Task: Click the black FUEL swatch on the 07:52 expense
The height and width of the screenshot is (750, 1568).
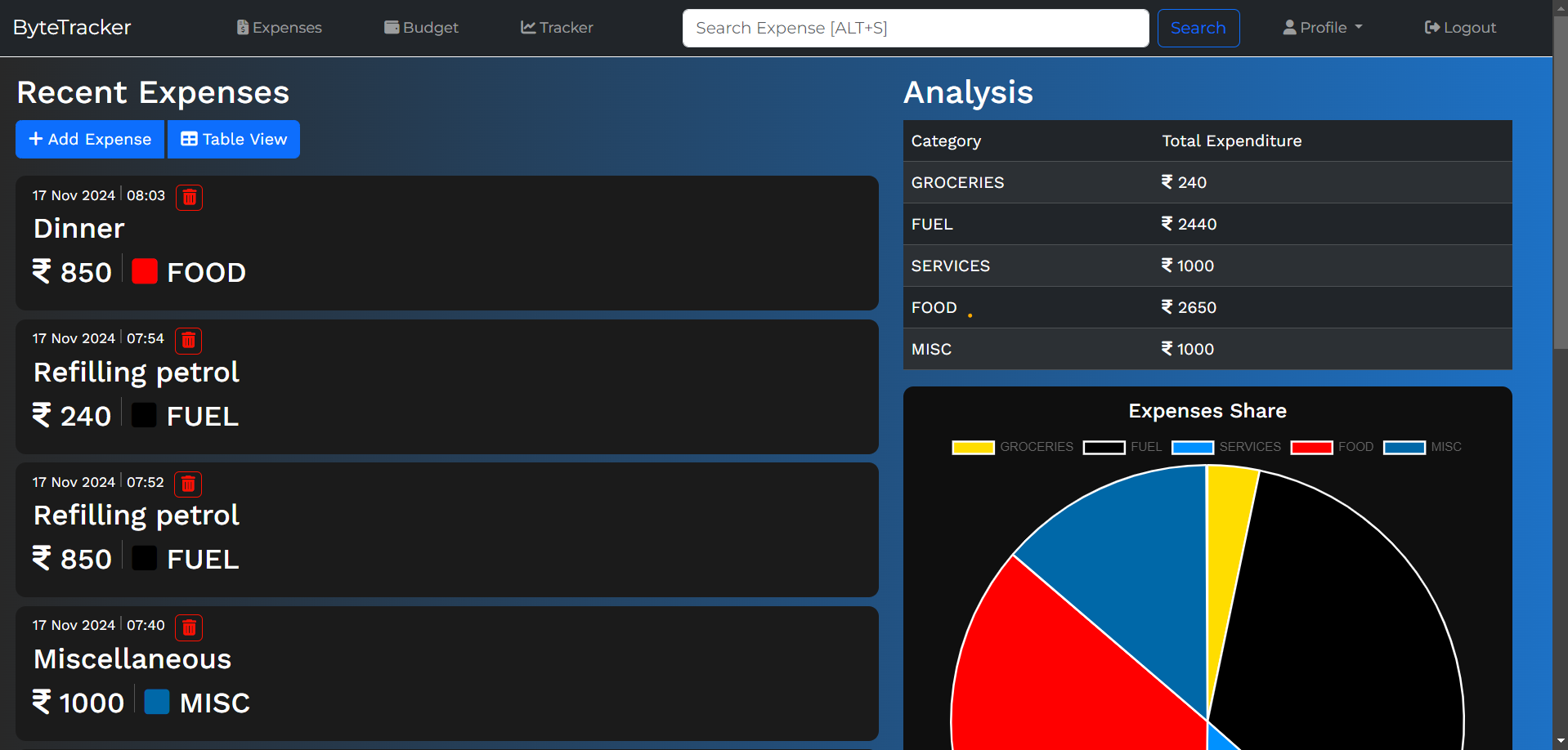Action: pyautogui.click(x=145, y=558)
